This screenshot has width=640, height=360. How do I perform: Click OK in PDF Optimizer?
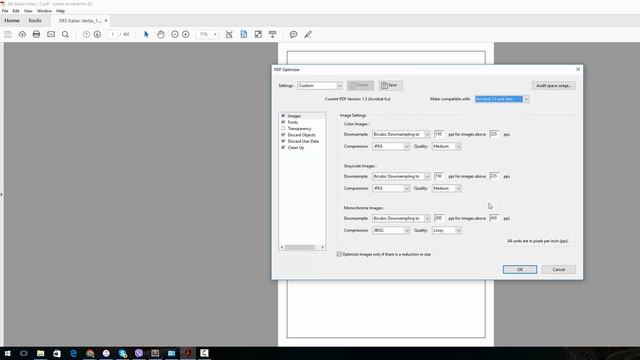(x=520, y=269)
